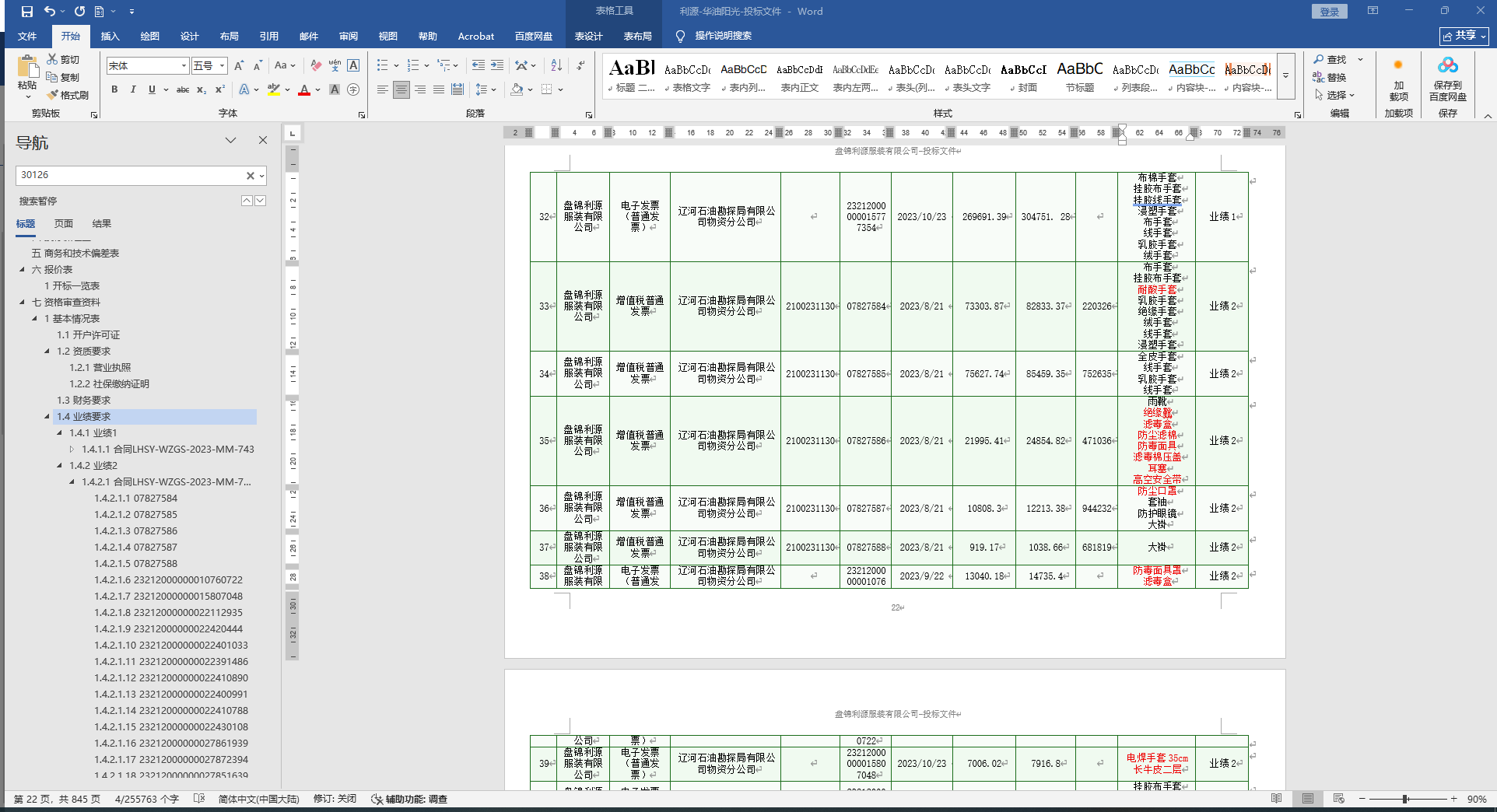Open the accessibility checker in the status bar
The image size is (1497, 812).
409,799
